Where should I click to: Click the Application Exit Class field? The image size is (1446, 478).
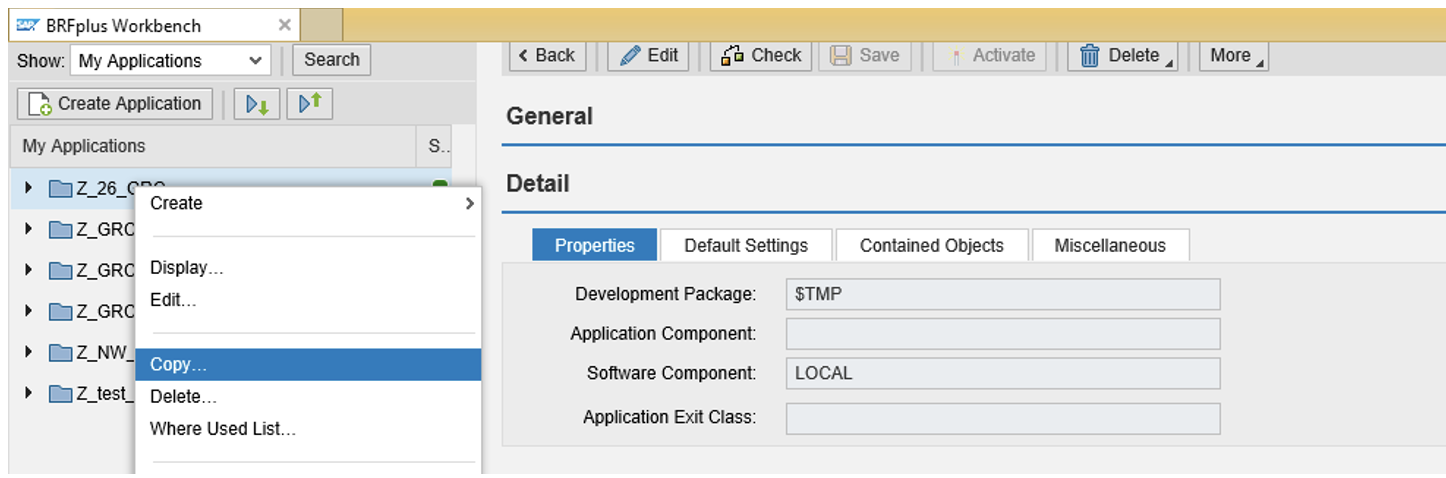coord(1003,418)
